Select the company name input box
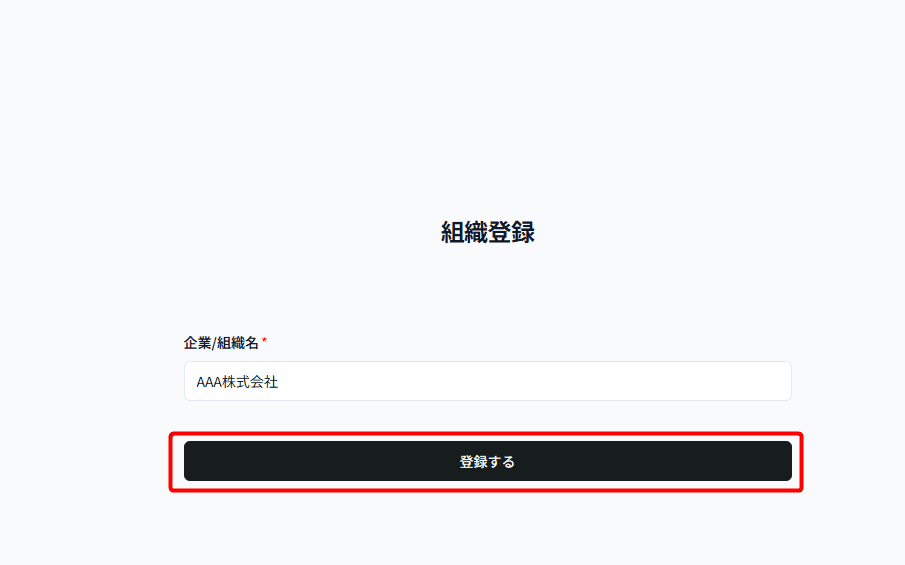The image size is (905, 565). pyautogui.click(x=488, y=381)
